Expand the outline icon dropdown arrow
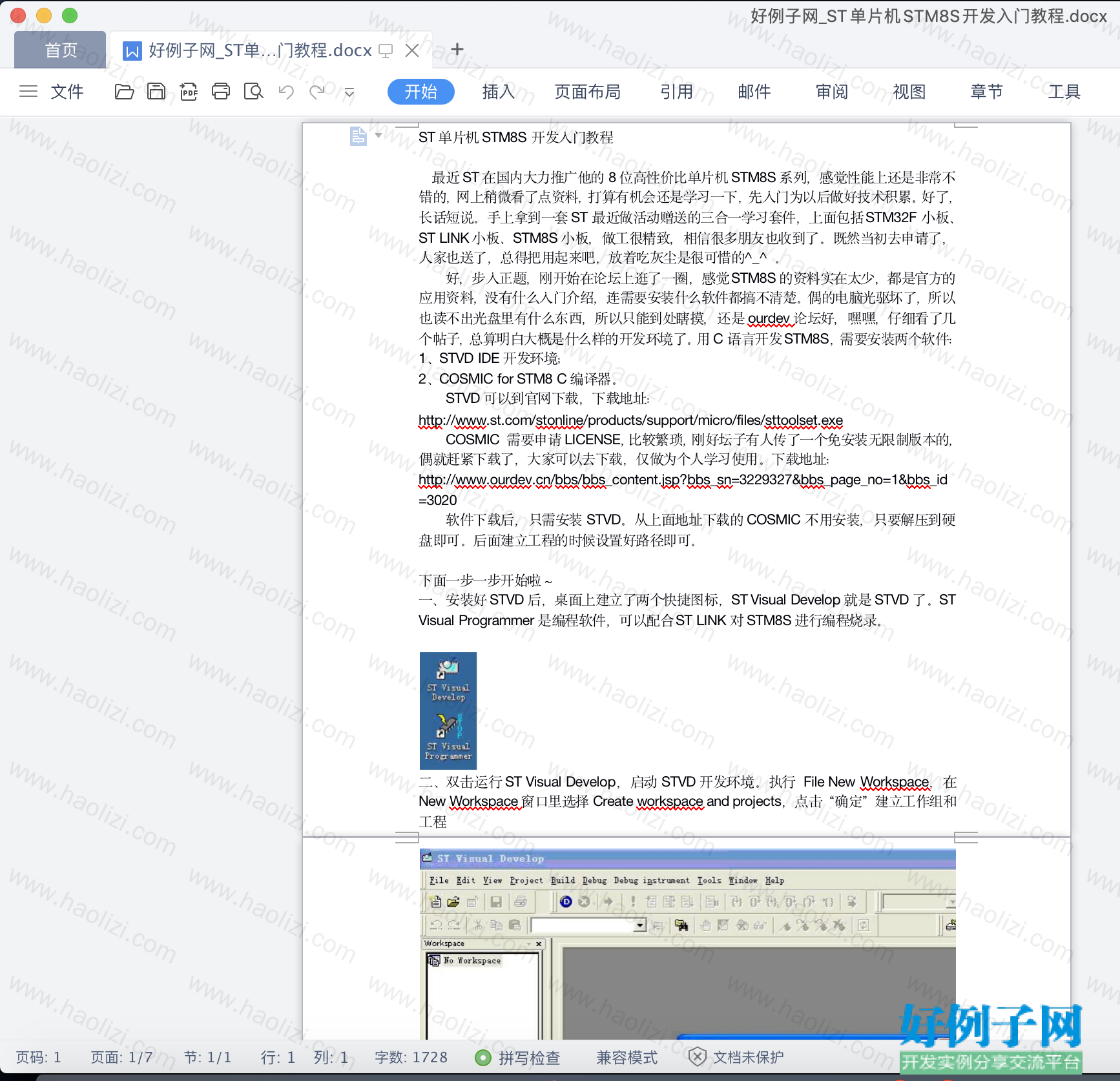1120x1081 pixels. click(x=379, y=136)
